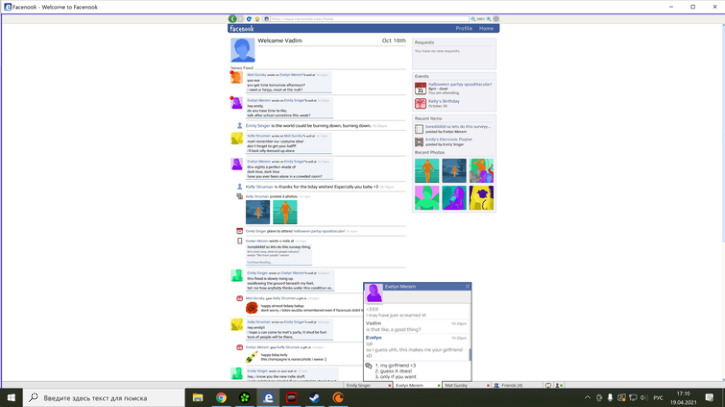Screen dimensions: 725x407
Task: Open the yellow recent photo with purple flower
Action: click(481, 197)
